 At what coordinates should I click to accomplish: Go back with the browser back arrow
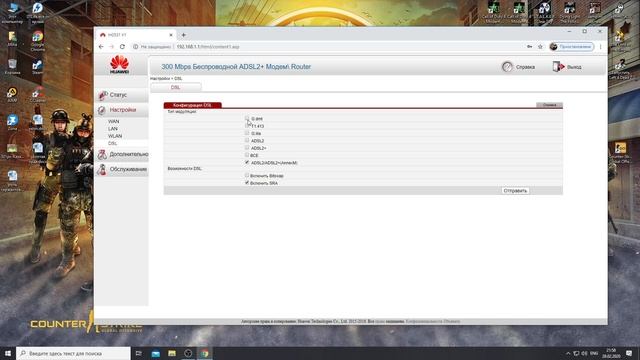click(x=101, y=47)
